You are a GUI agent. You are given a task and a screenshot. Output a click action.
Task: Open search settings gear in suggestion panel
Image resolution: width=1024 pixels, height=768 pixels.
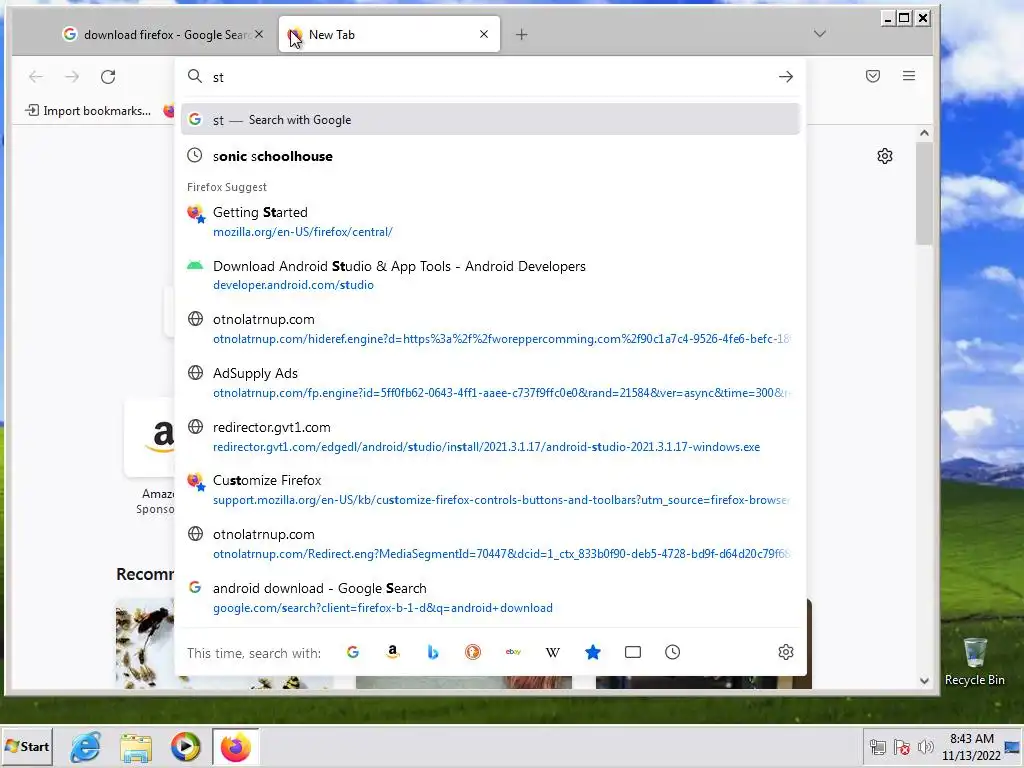click(786, 652)
